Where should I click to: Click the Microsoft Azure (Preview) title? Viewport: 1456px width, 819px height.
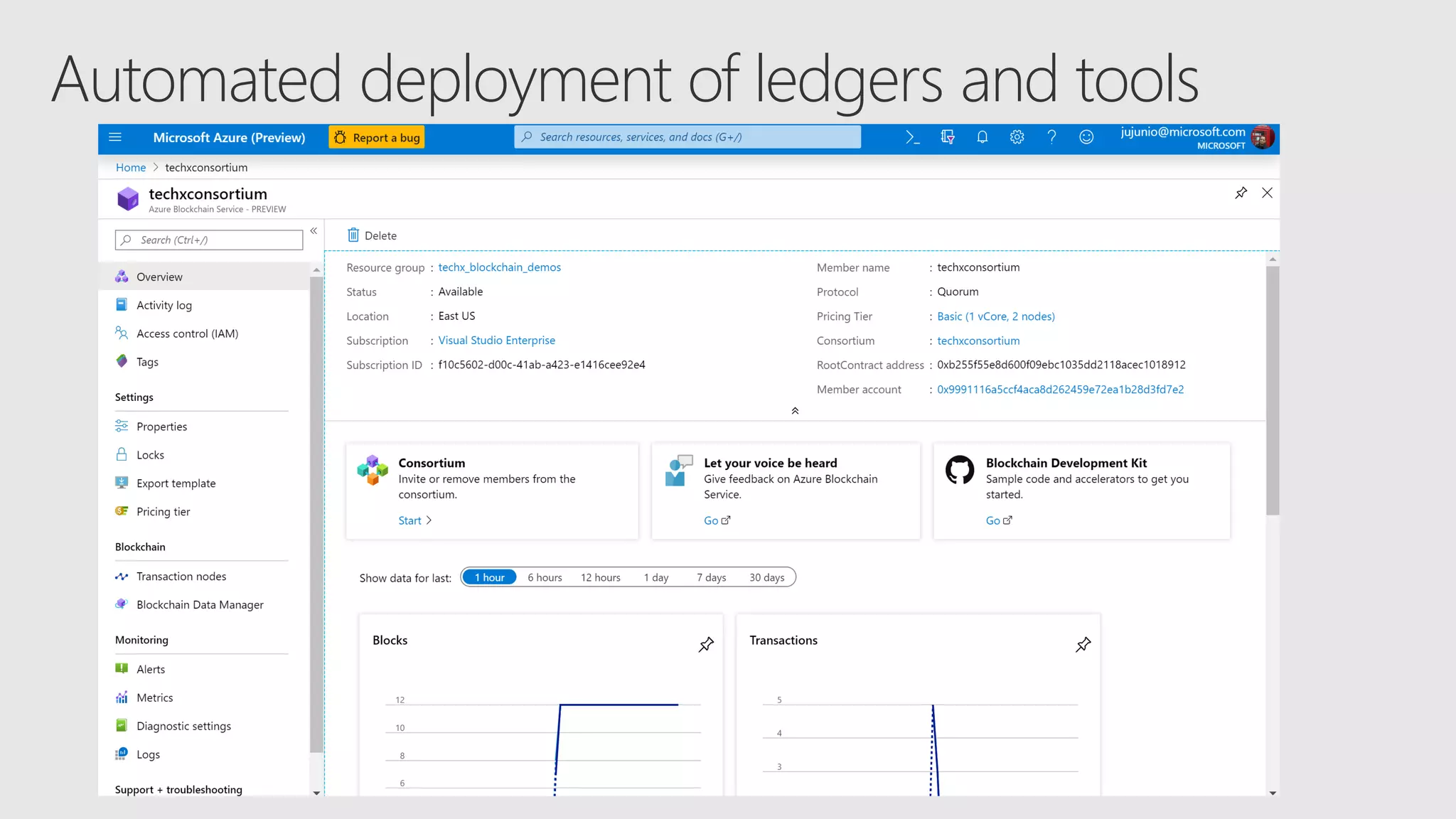click(x=229, y=137)
